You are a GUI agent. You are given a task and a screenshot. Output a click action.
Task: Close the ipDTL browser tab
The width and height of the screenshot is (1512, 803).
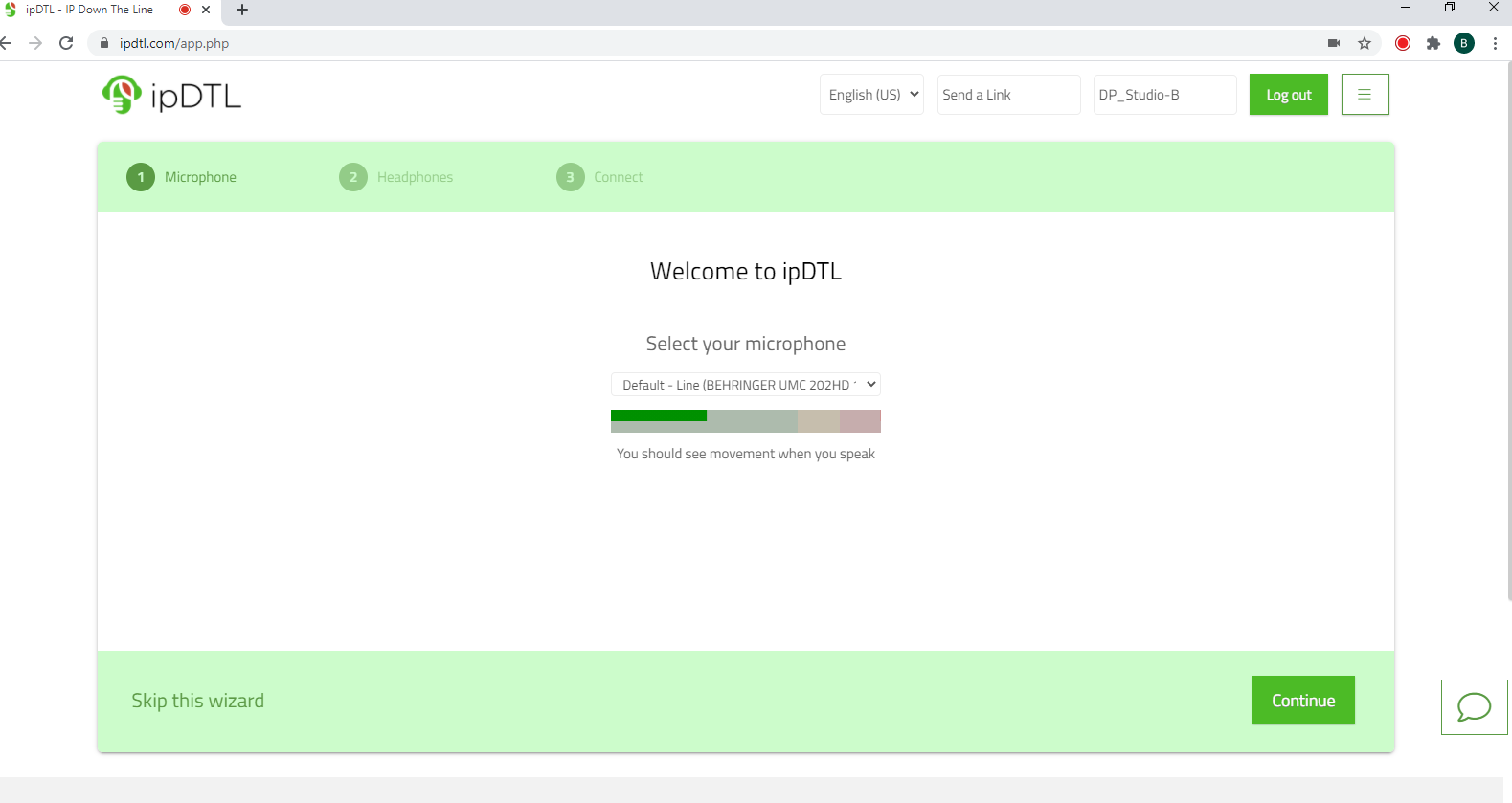206,10
